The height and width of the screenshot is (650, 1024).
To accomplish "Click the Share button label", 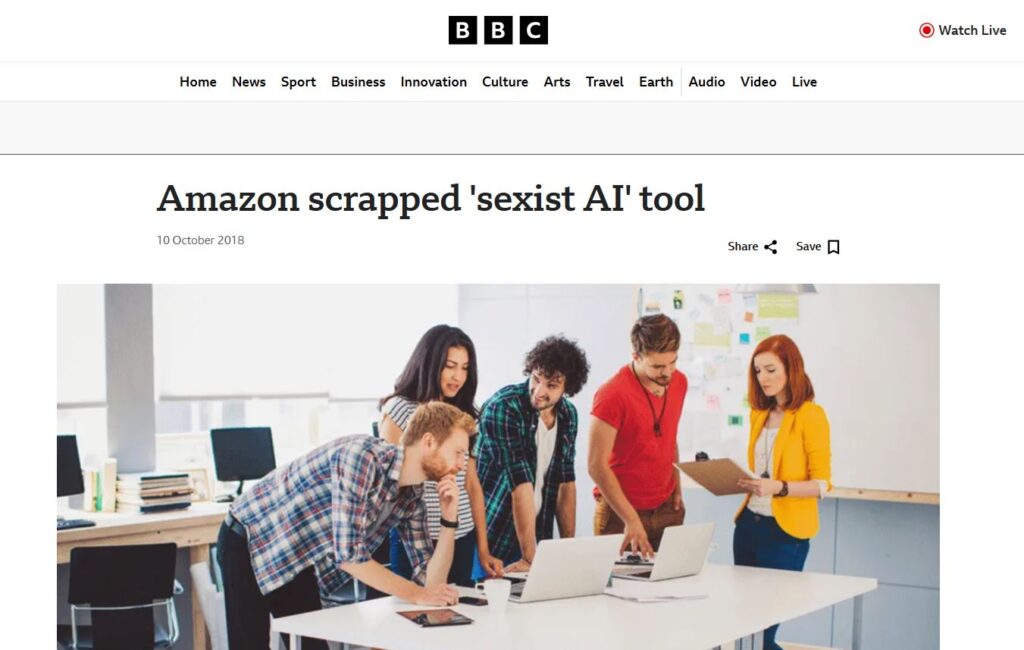I will [743, 246].
